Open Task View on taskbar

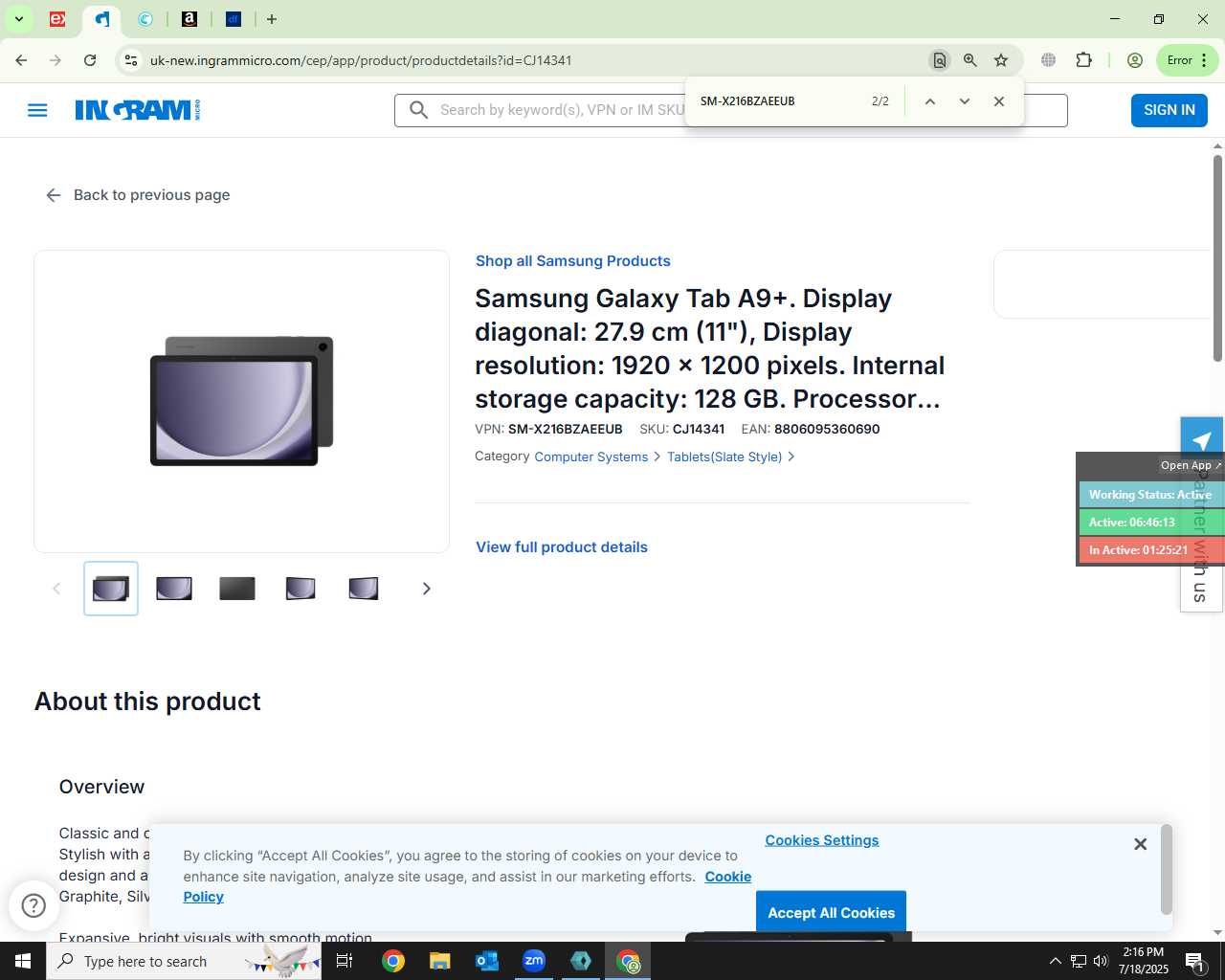click(345, 961)
